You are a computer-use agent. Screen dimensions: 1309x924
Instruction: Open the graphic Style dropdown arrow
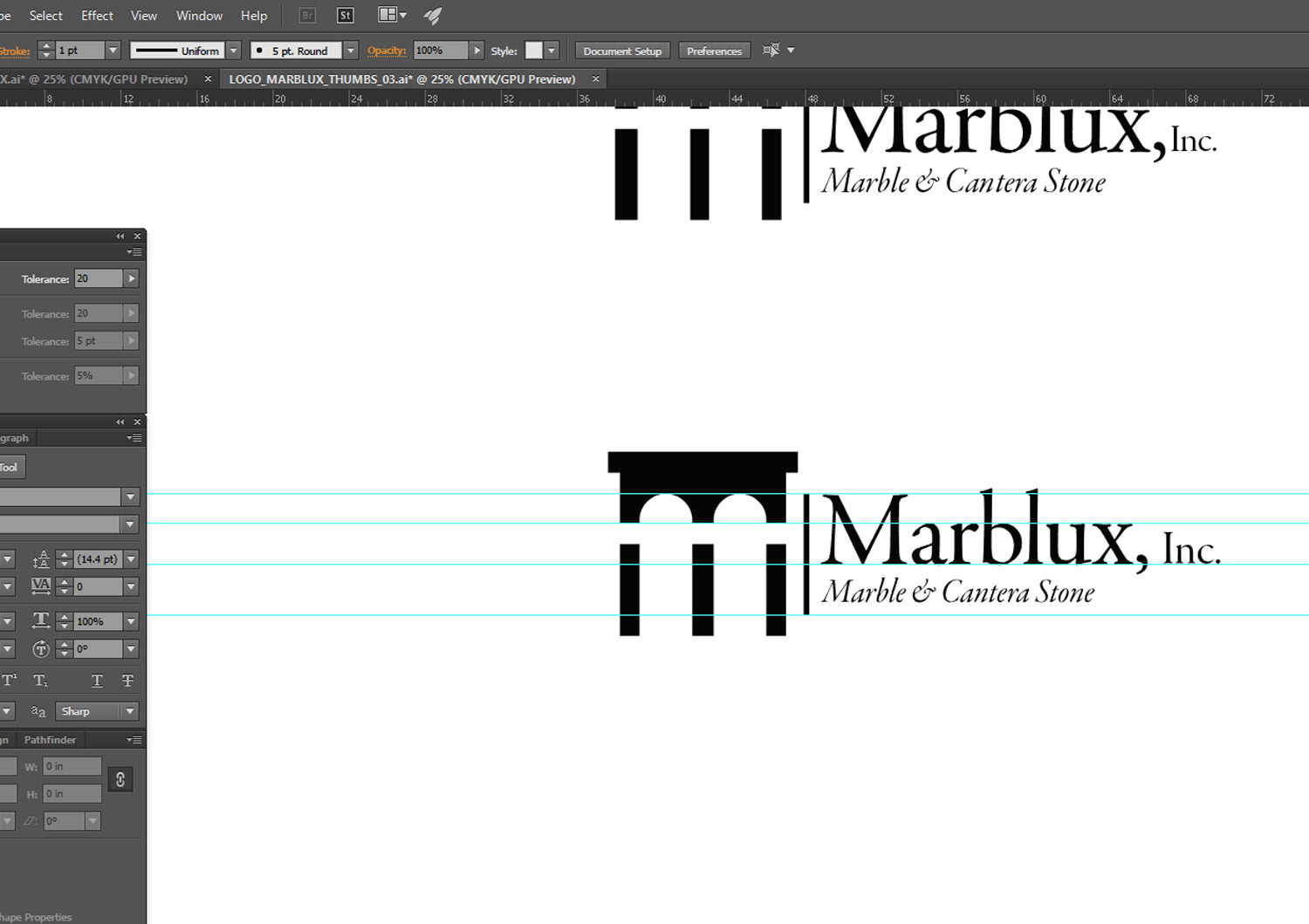coord(552,51)
